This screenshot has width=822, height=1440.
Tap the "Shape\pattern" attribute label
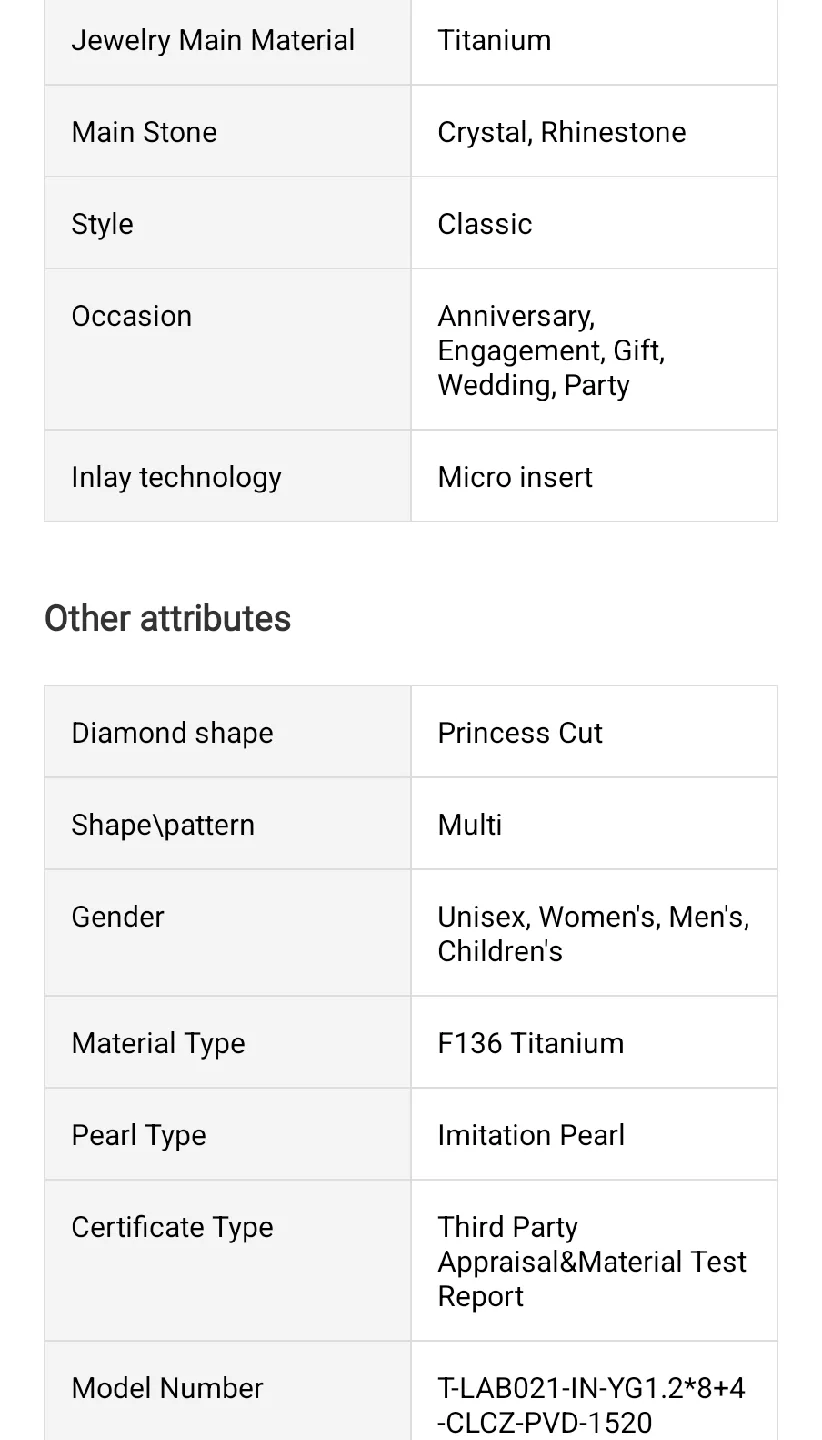pos(163,825)
